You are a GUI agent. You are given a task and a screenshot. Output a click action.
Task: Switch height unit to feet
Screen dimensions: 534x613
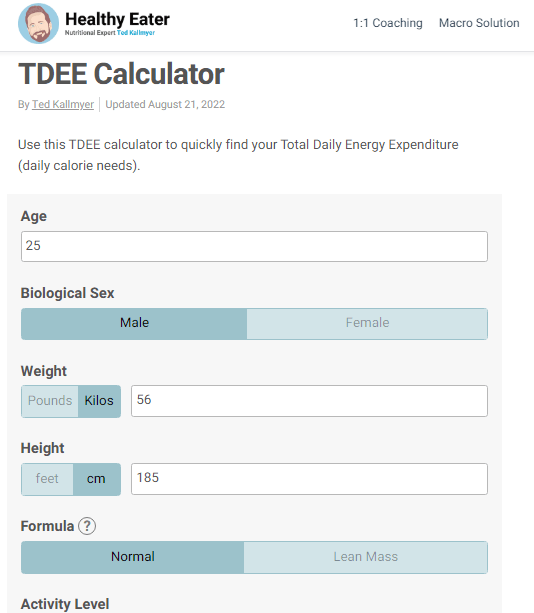coord(47,479)
